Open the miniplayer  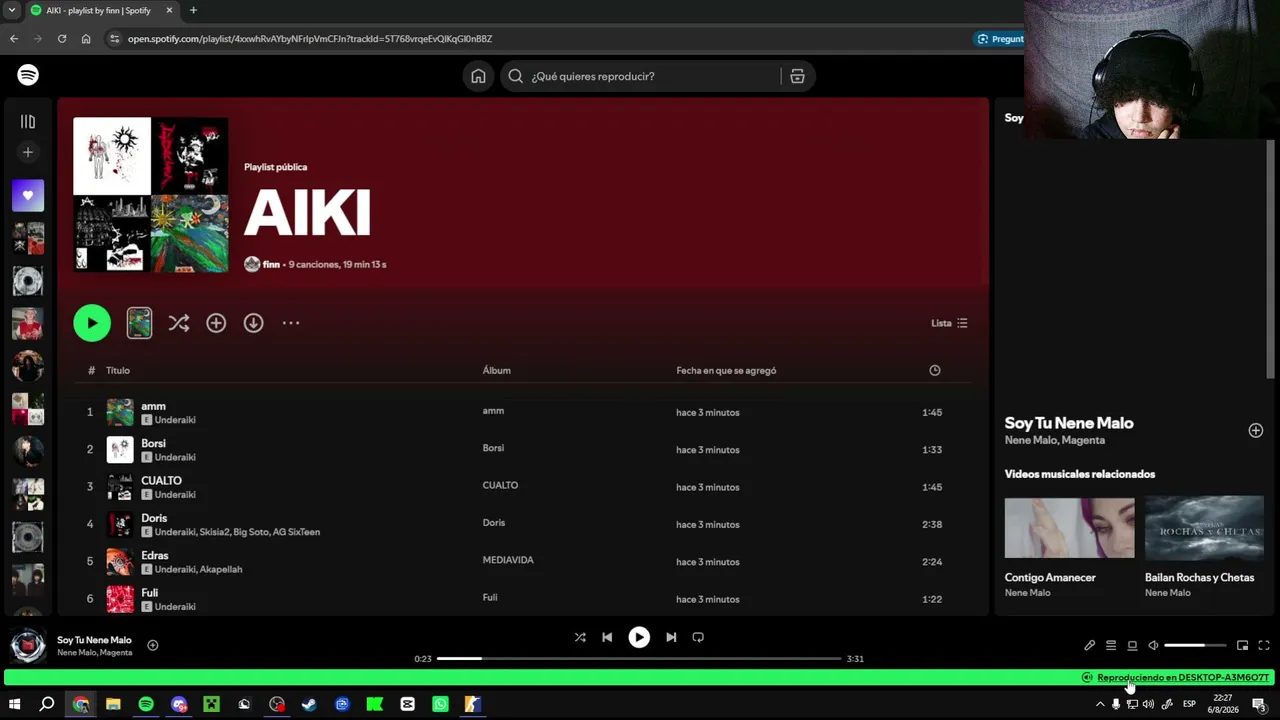[1242, 645]
